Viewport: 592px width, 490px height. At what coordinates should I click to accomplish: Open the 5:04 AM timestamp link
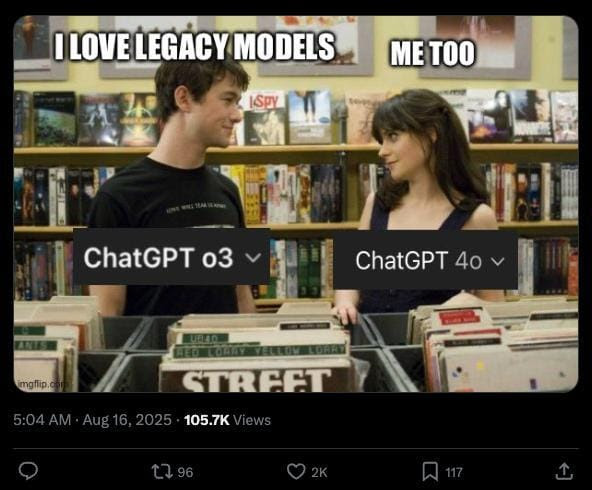[x=42, y=420]
